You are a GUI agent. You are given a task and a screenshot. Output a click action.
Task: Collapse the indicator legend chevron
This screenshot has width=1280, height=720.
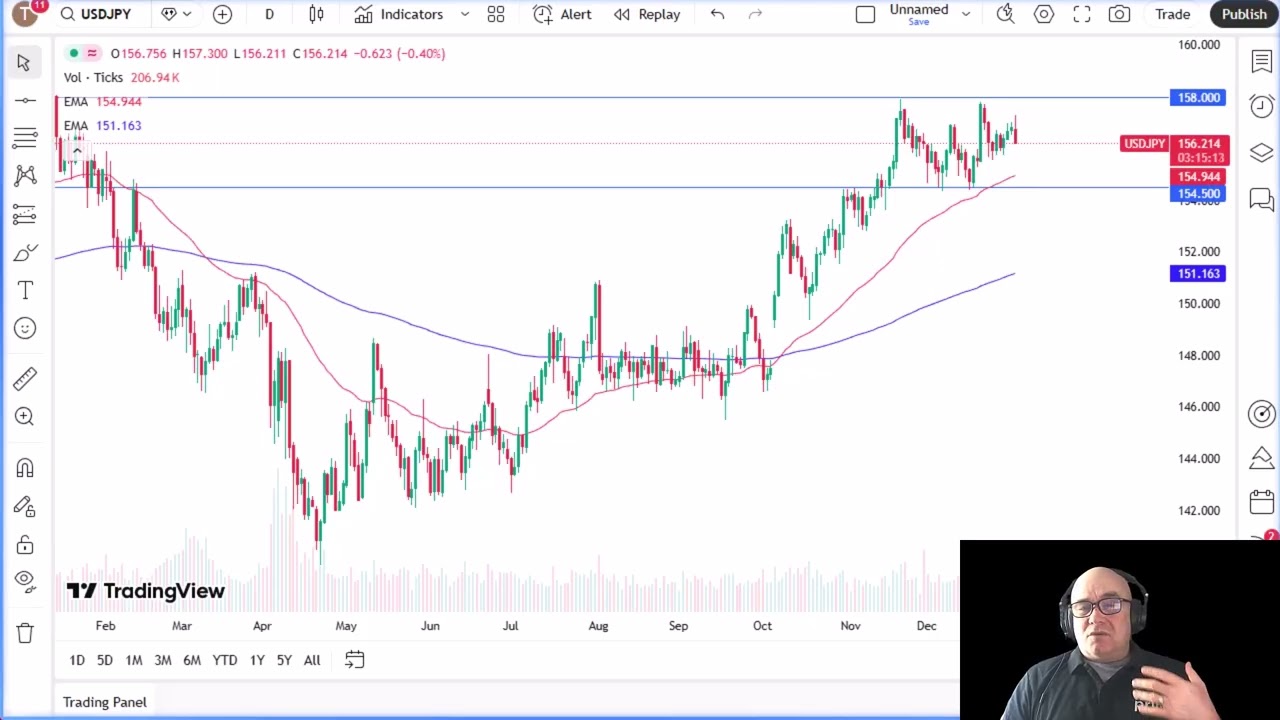click(77, 150)
